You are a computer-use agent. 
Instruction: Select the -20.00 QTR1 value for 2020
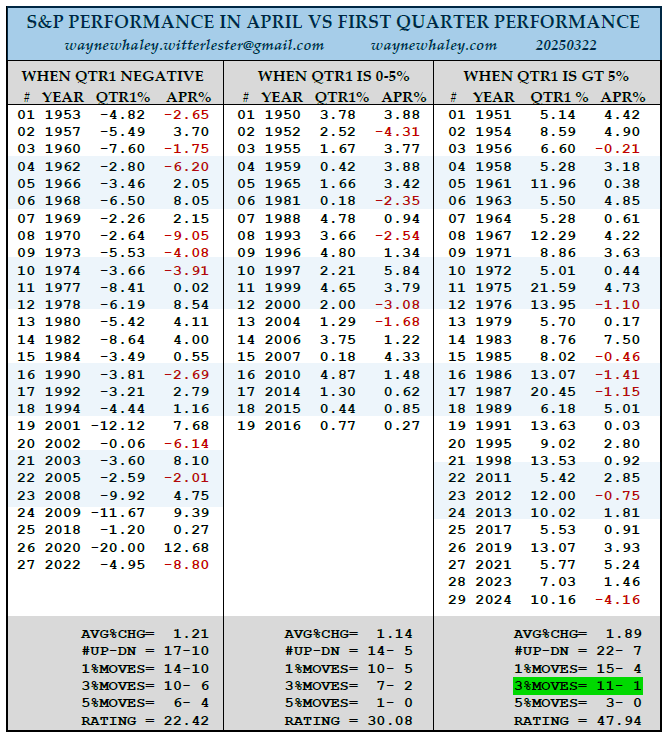[118, 548]
